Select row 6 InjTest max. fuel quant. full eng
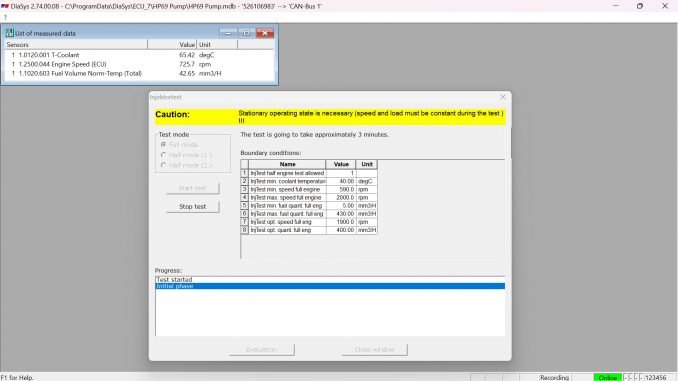 point(309,214)
